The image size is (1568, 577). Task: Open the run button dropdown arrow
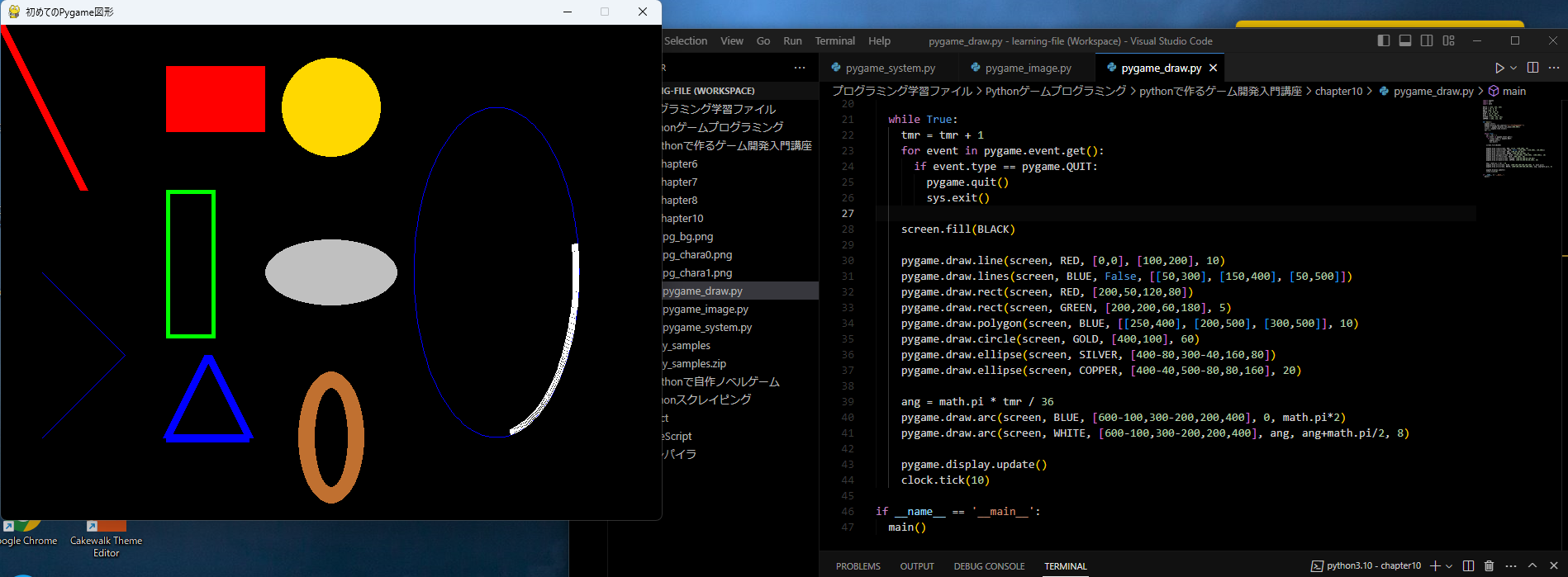coord(1513,68)
